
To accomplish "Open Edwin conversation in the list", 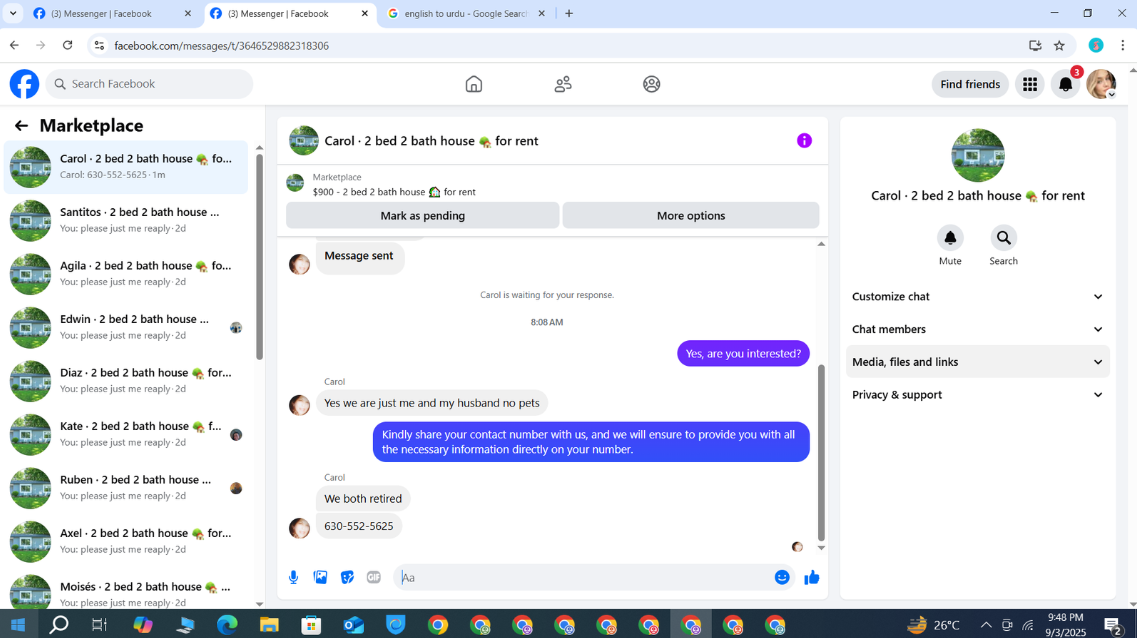I will click(x=127, y=327).
